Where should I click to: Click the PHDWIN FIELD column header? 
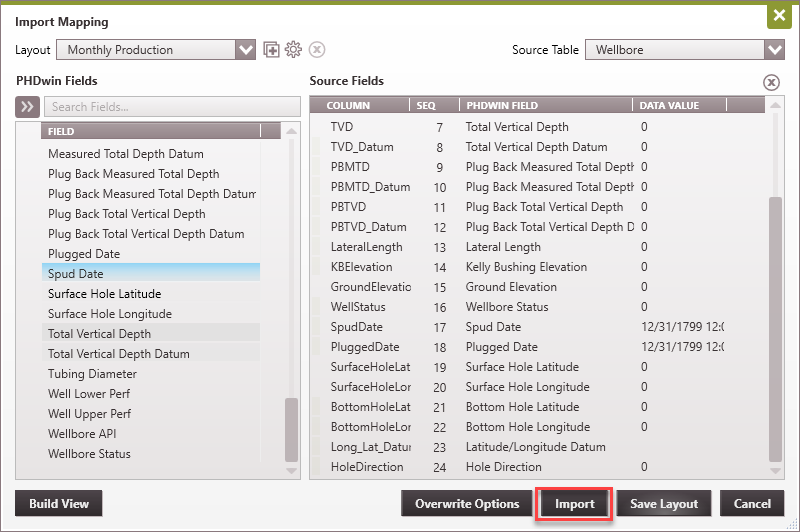pyautogui.click(x=546, y=106)
